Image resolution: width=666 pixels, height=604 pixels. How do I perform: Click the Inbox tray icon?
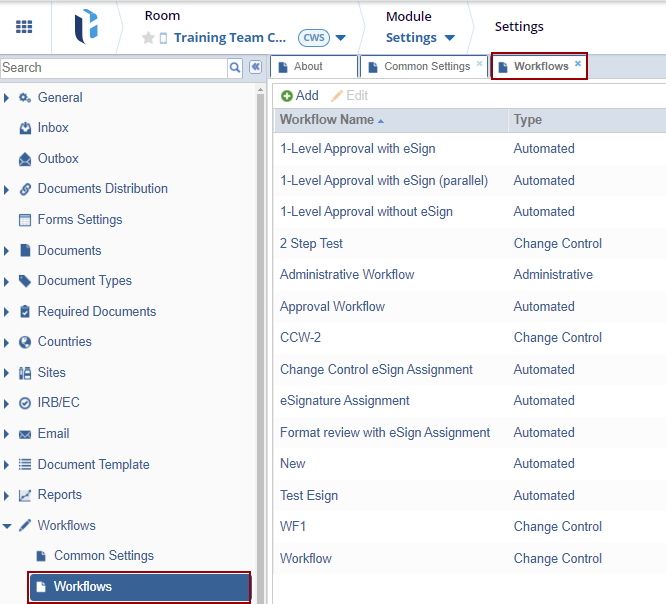[x=26, y=128]
